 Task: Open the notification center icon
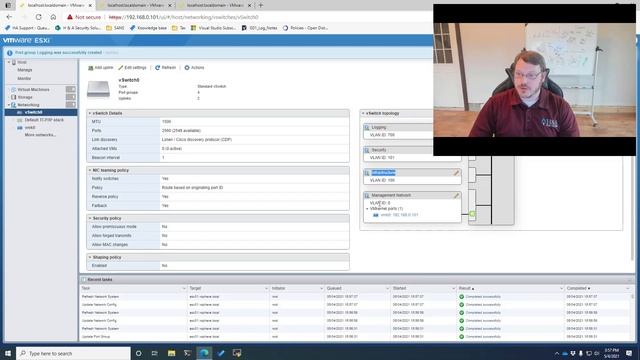tap(629, 353)
